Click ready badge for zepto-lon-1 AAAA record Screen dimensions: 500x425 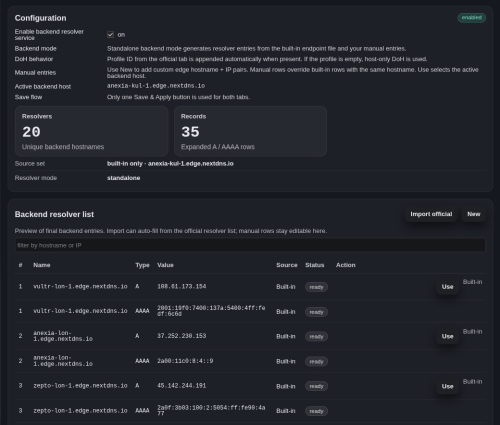316,411
